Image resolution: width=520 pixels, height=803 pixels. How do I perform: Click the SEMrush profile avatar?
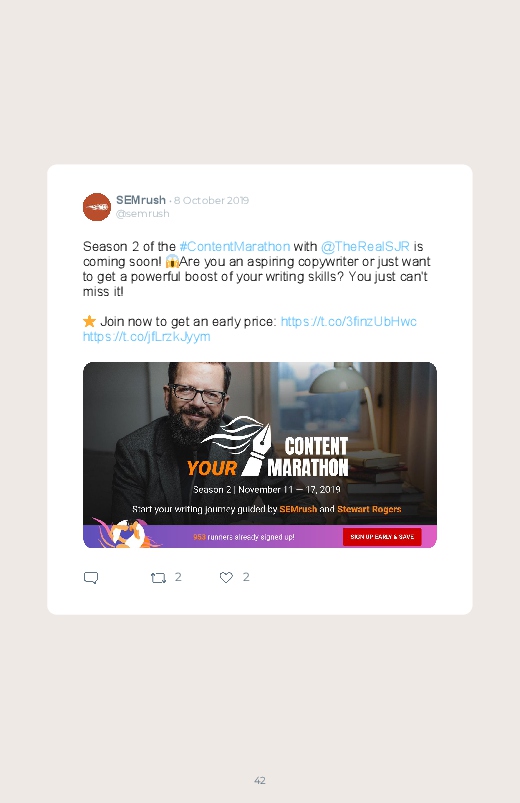pyautogui.click(x=97, y=207)
